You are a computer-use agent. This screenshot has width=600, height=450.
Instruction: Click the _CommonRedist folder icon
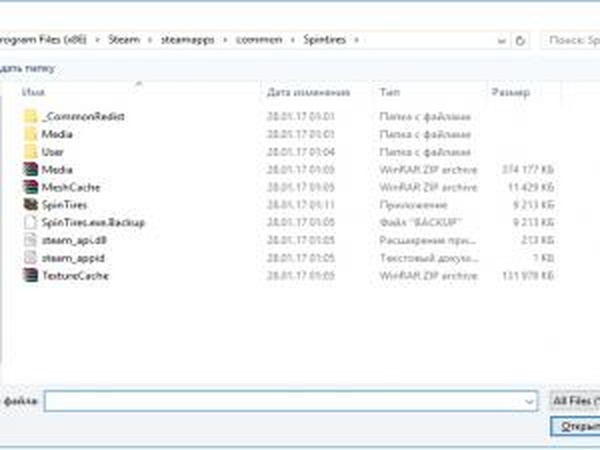click(29, 117)
